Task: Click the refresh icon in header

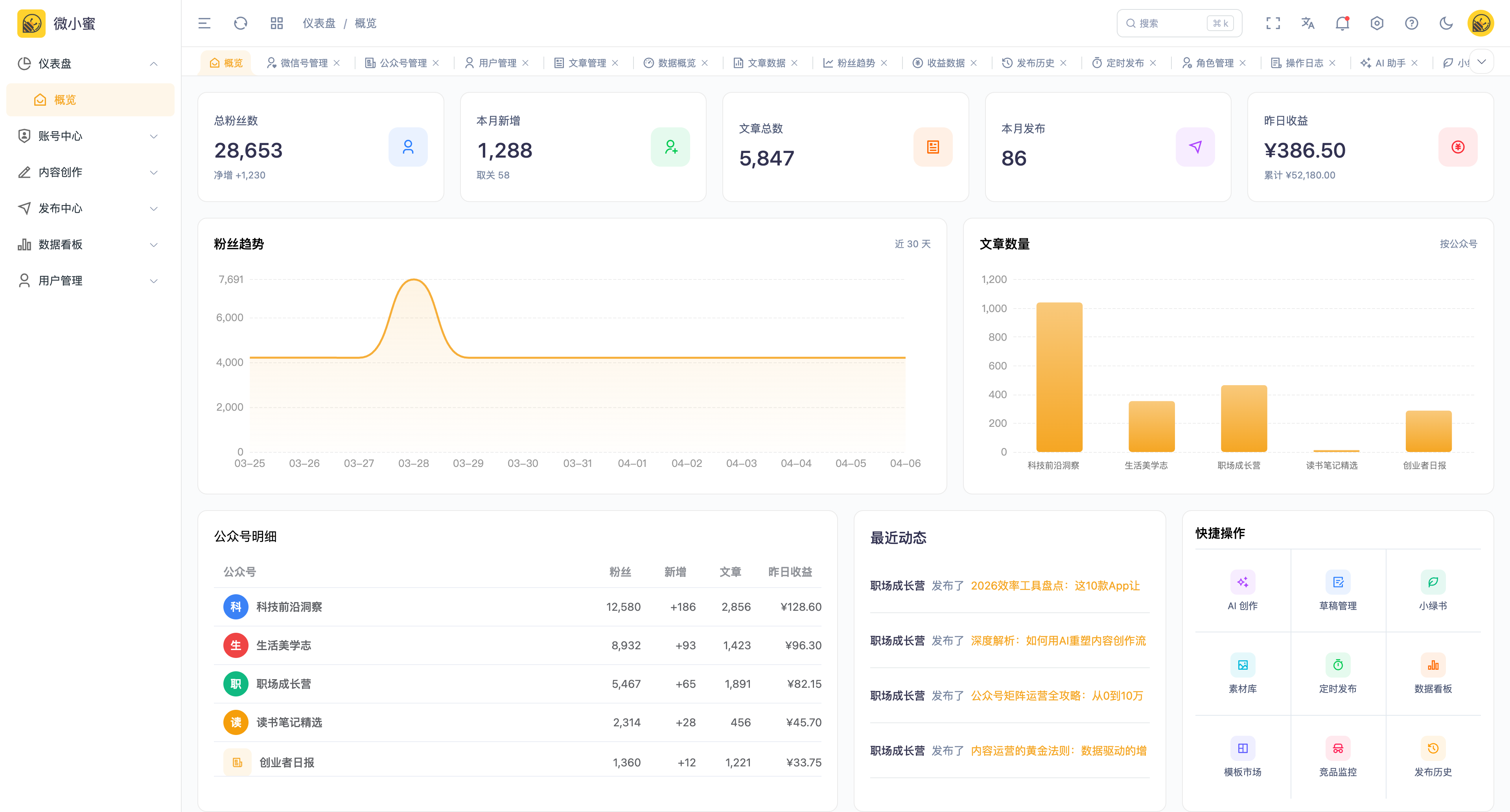Action: pyautogui.click(x=240, y=24)
